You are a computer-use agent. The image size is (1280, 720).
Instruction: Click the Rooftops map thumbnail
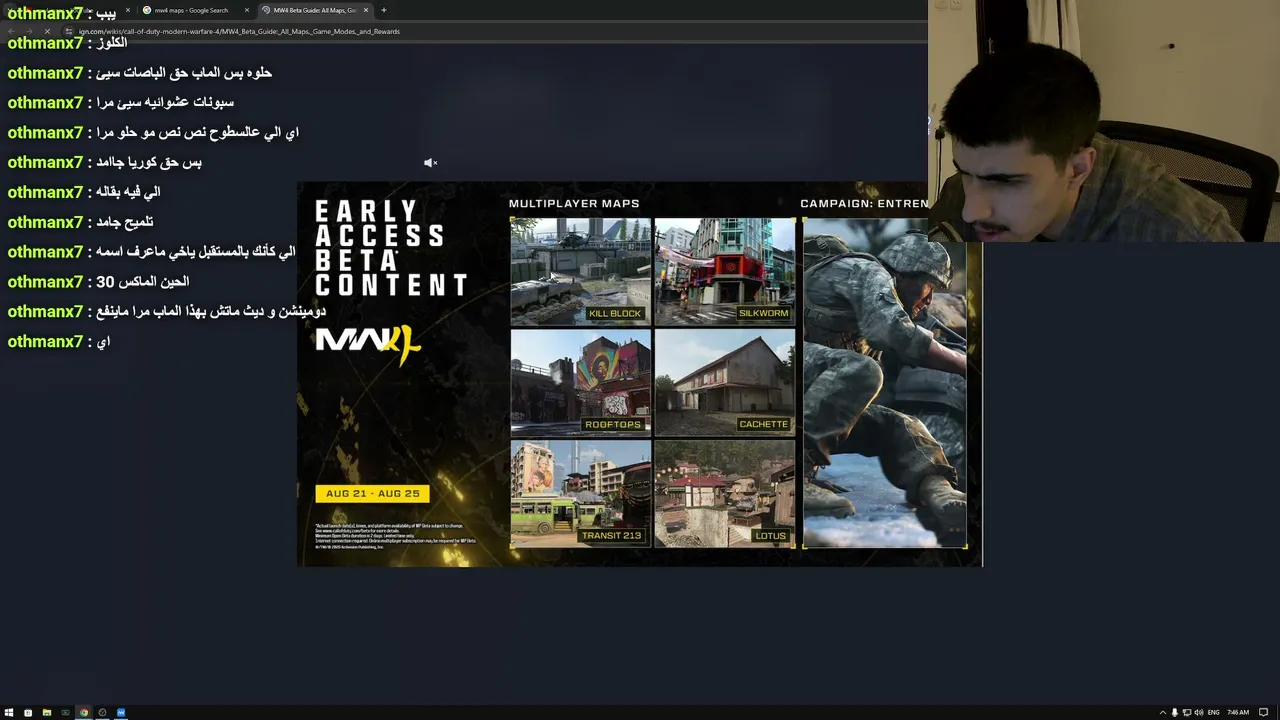point(580,383)
